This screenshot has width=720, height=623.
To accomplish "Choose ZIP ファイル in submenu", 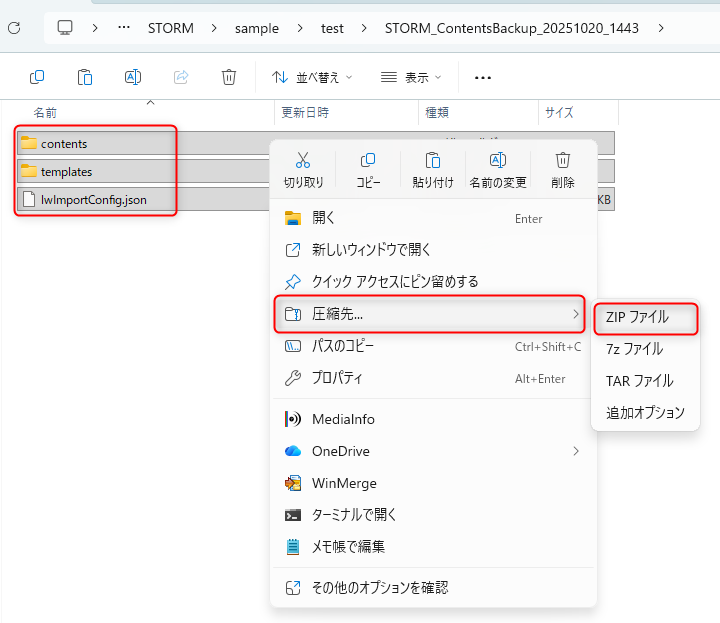I will point(646,317).
